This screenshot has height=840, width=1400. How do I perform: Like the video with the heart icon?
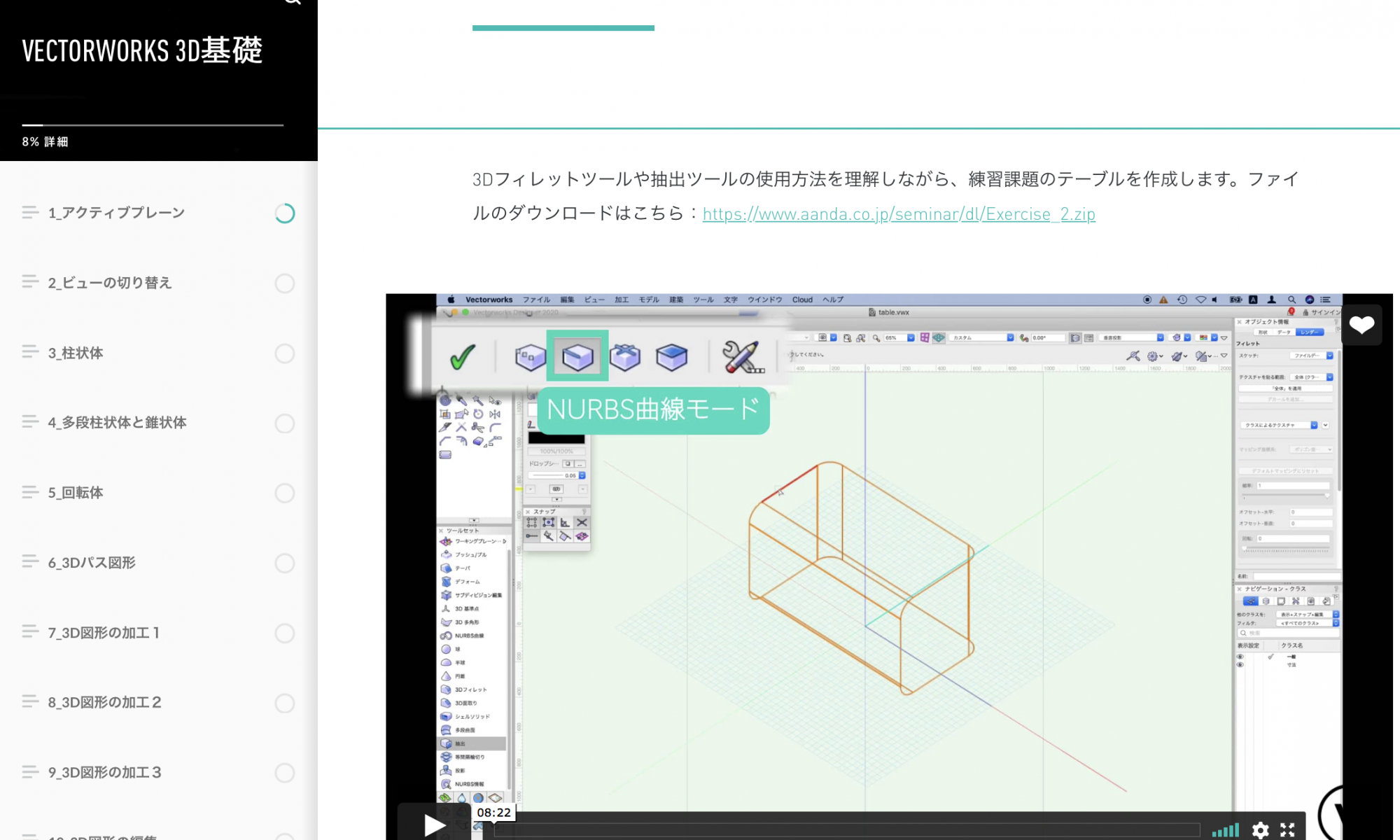click(1361, 325)
